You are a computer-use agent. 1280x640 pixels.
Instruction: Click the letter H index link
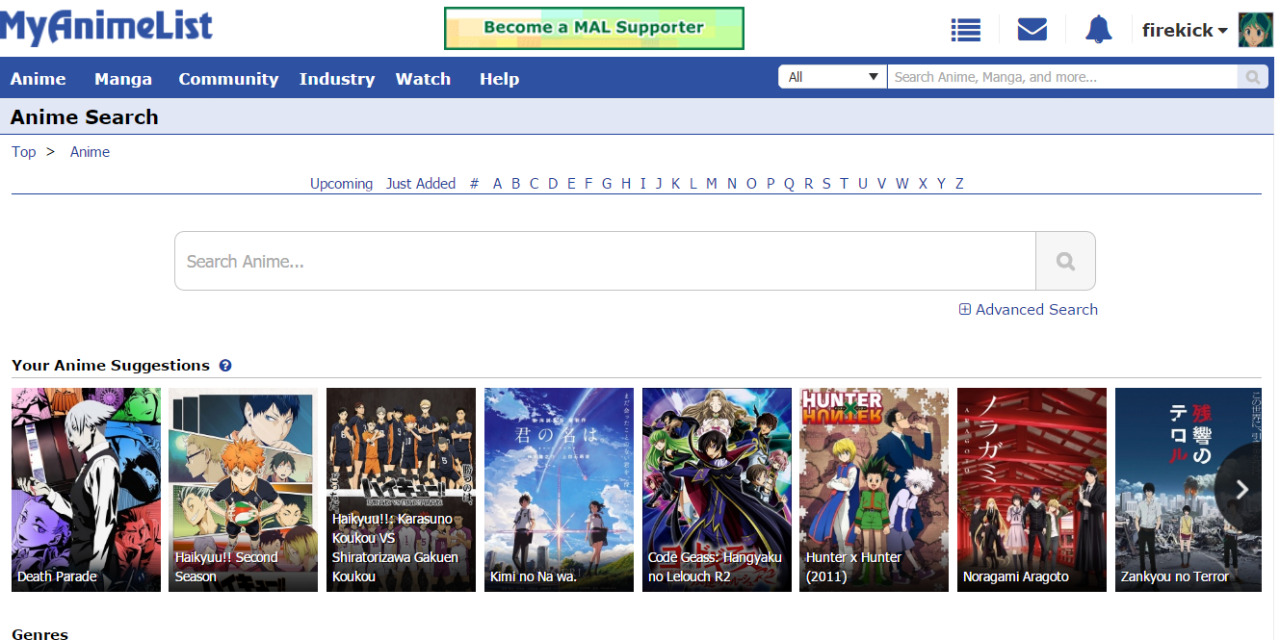[x=626, y=184]
